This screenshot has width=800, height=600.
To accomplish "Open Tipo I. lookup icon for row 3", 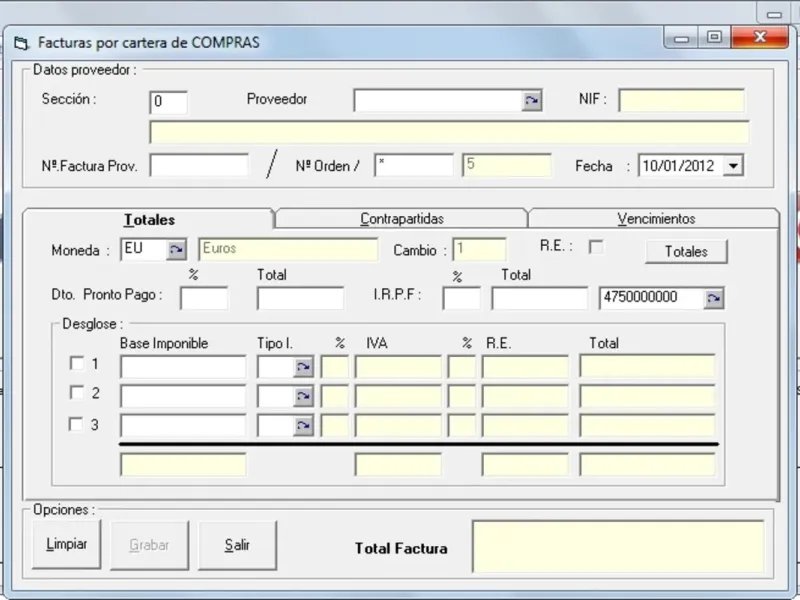I will click(303, 426).
